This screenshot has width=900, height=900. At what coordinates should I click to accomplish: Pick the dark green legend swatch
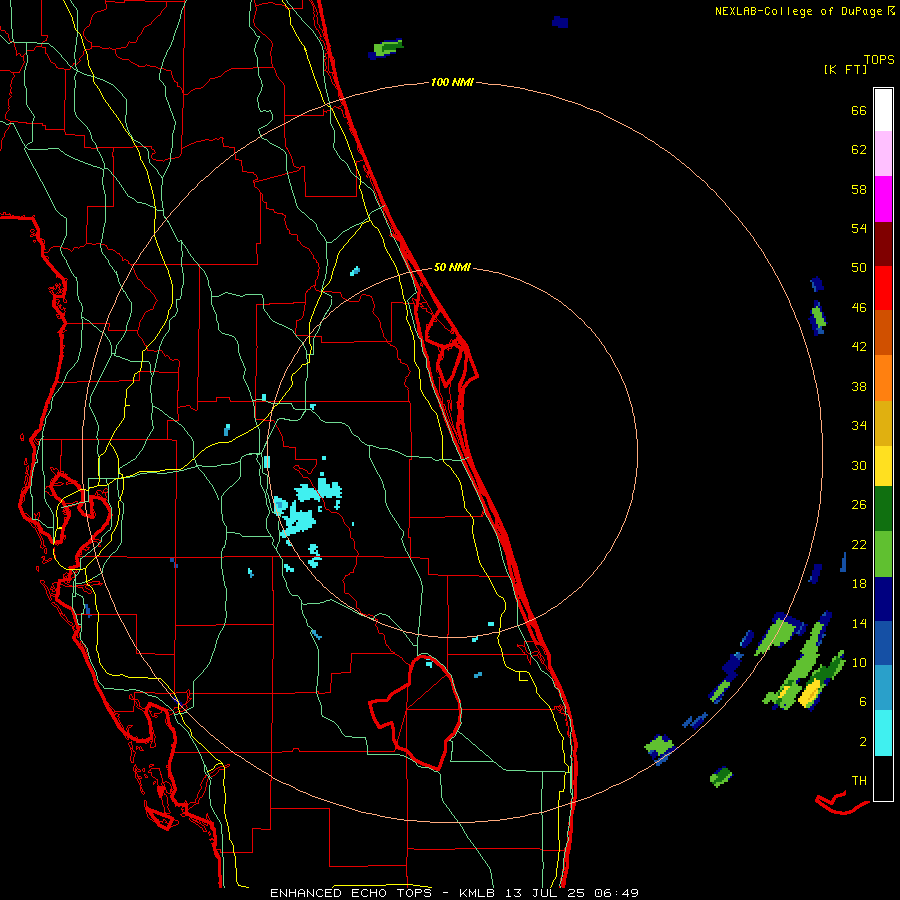[883, 509]
